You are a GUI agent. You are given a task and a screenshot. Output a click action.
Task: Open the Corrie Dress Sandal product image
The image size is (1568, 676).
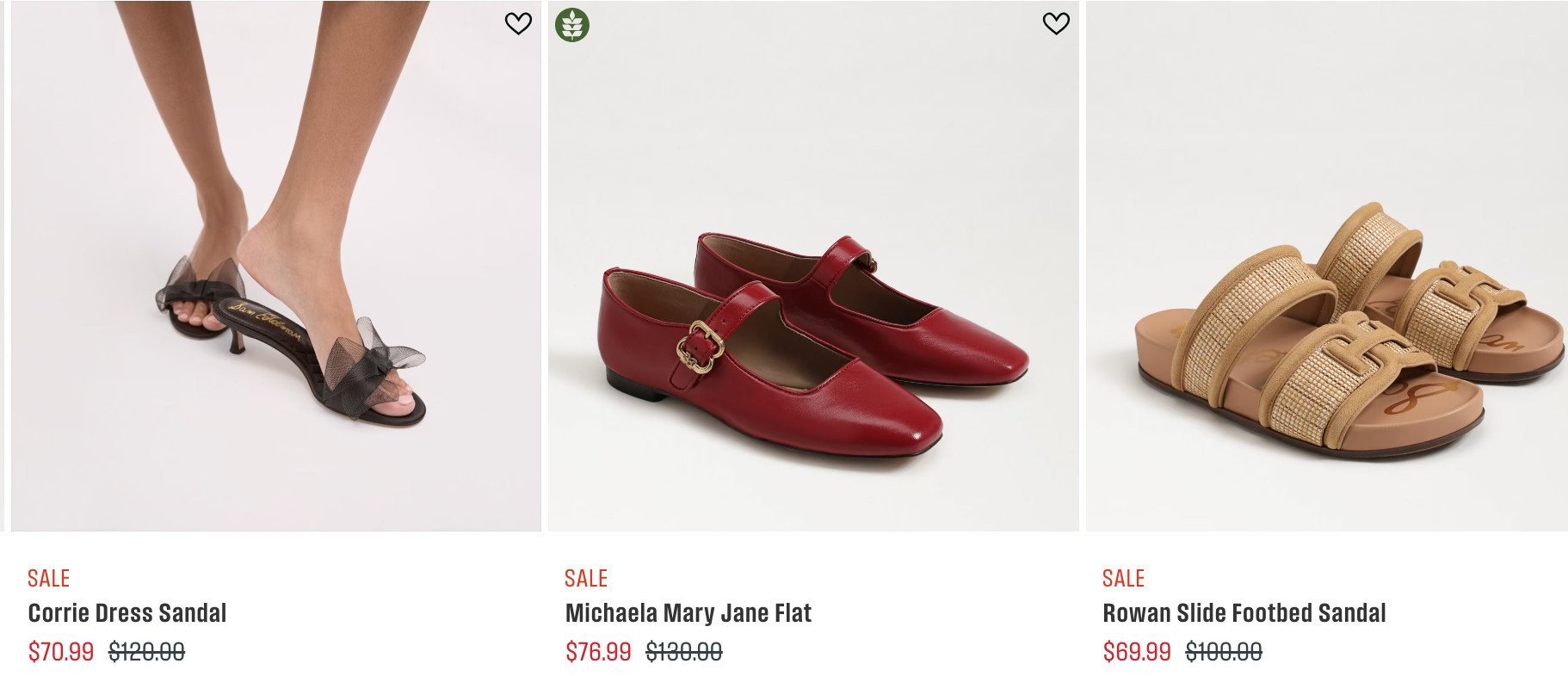[275, 267]
